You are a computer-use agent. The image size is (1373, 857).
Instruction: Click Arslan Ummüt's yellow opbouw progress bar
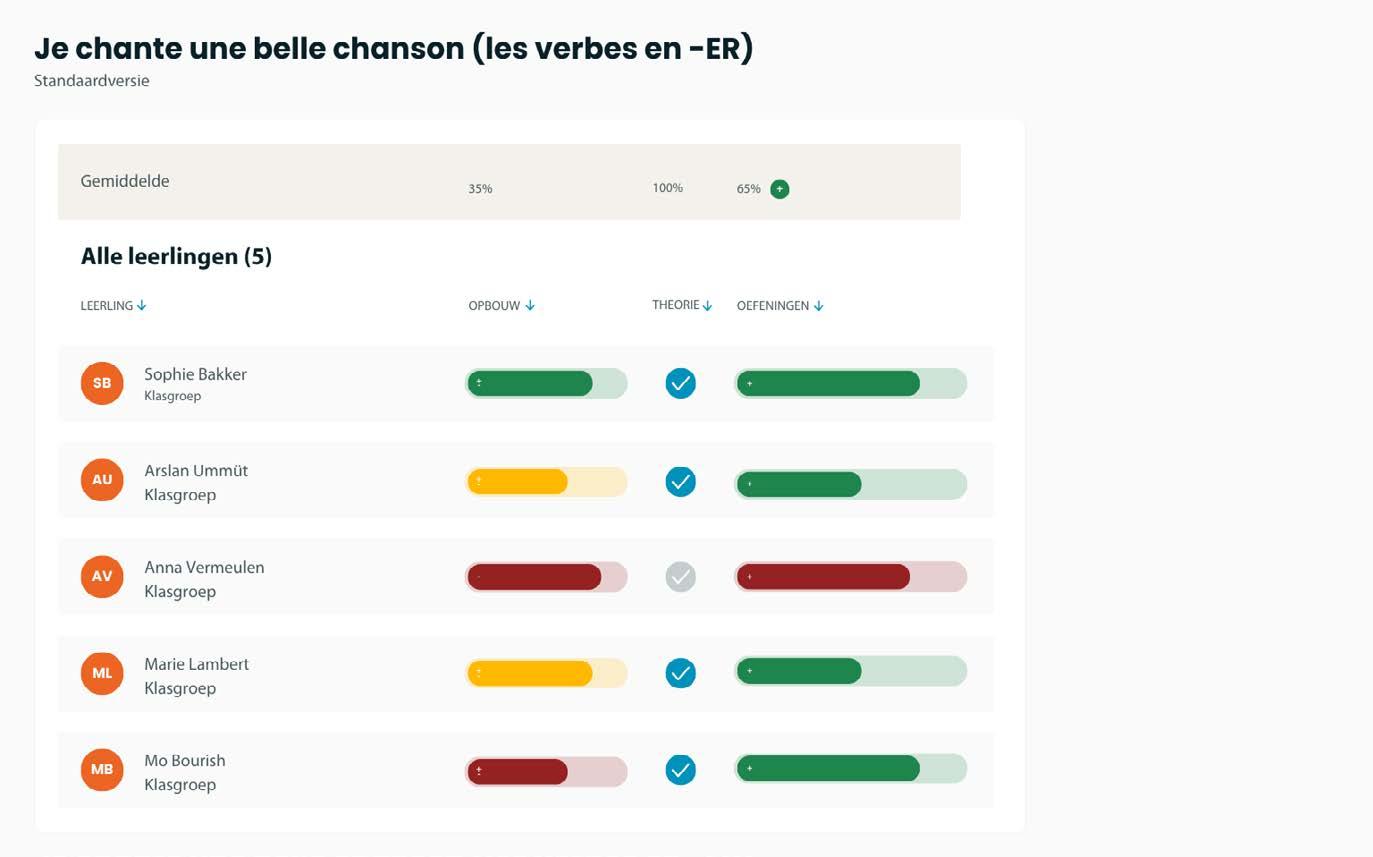click(x=546, y=482)
